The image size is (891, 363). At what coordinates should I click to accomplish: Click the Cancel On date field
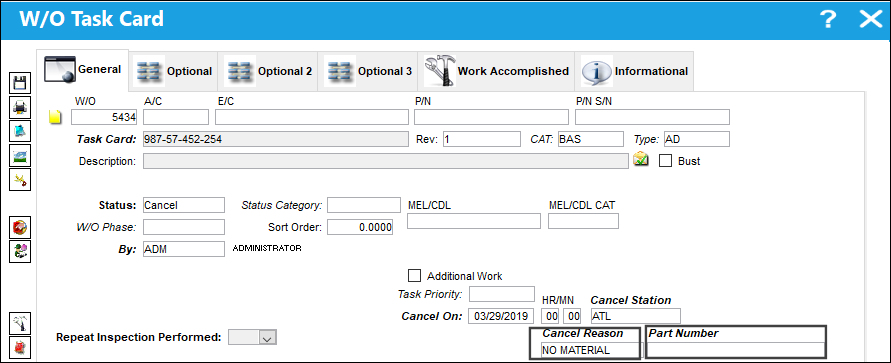(502, 316)
